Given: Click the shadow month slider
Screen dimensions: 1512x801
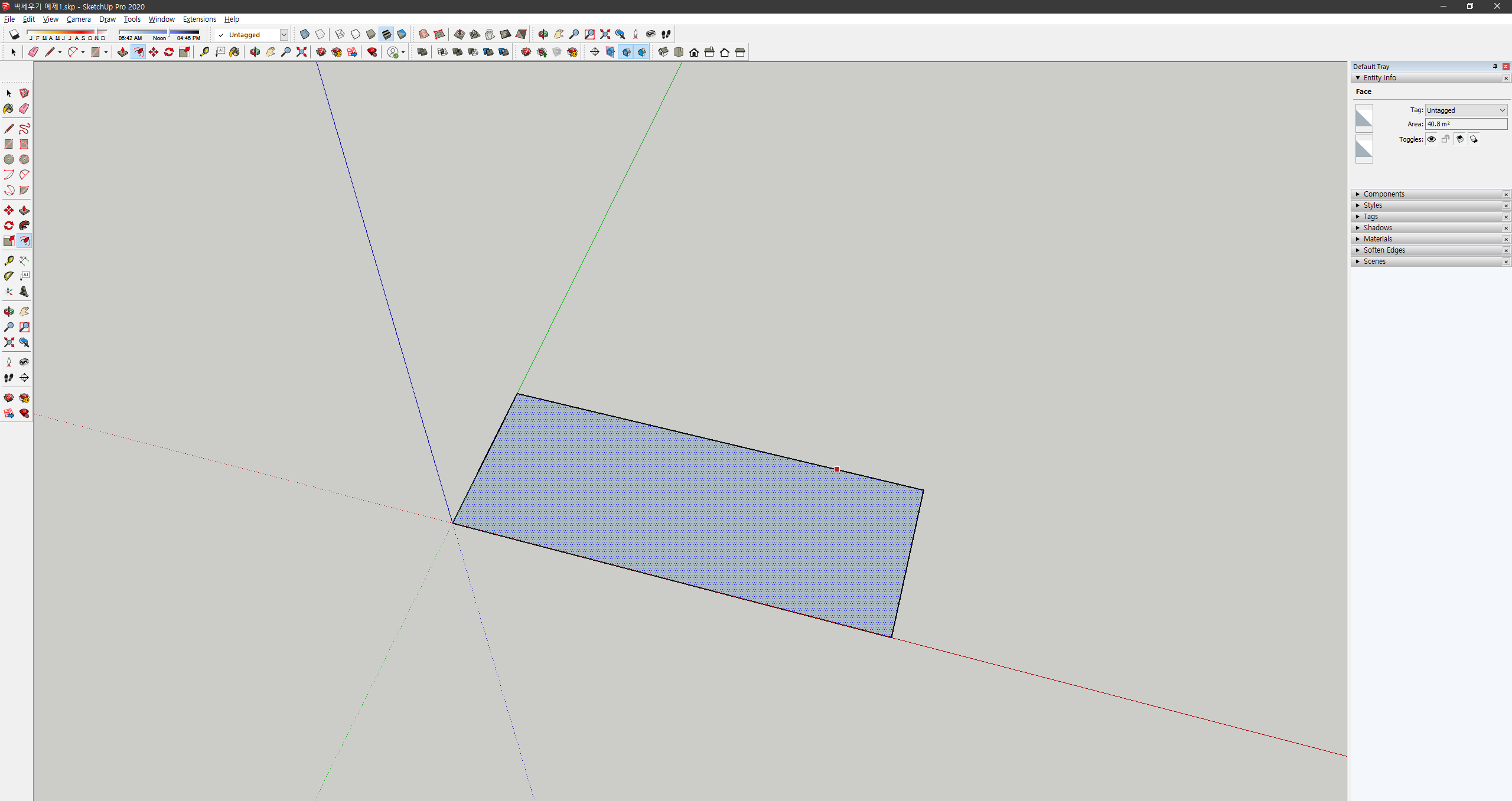Looking at the screenshot, I should (x=66, y=32).
